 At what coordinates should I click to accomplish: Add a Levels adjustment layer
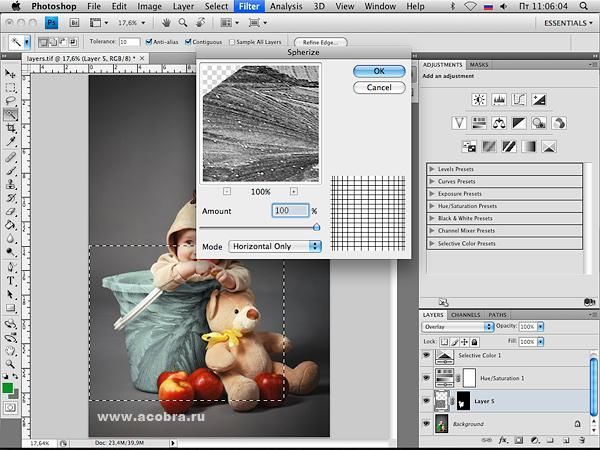[499, 99]
